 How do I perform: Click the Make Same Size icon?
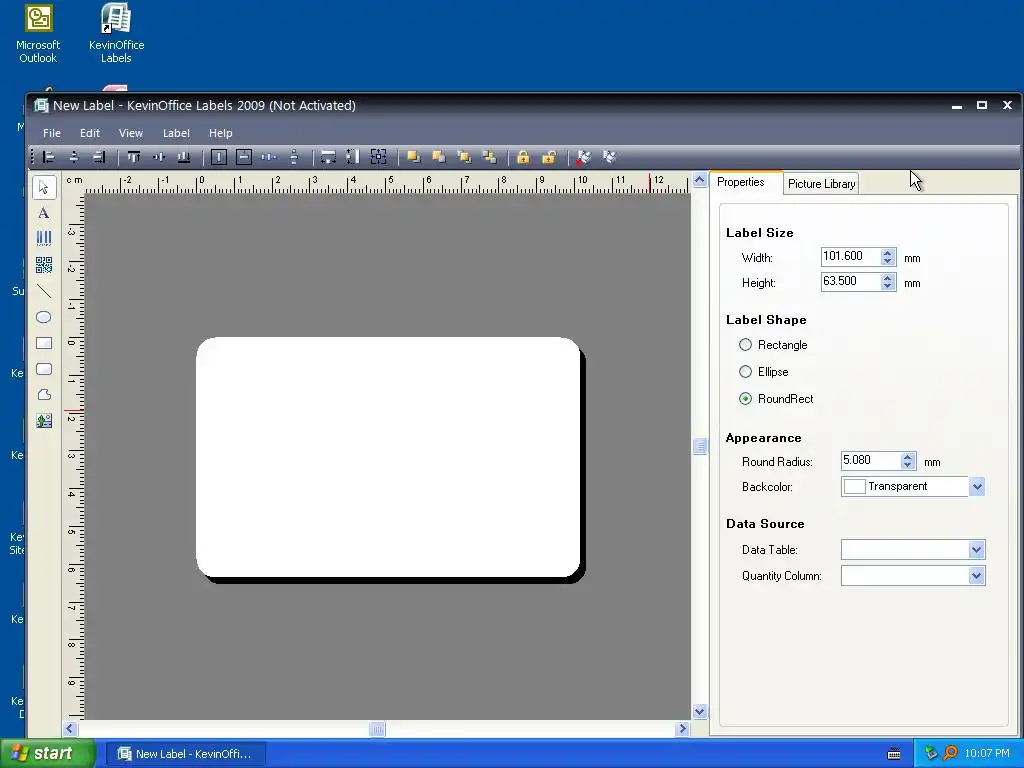(378, 157)
